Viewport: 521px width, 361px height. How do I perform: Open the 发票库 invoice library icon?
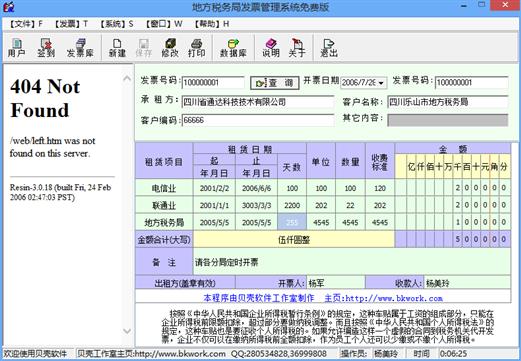[x=80, y=48]
